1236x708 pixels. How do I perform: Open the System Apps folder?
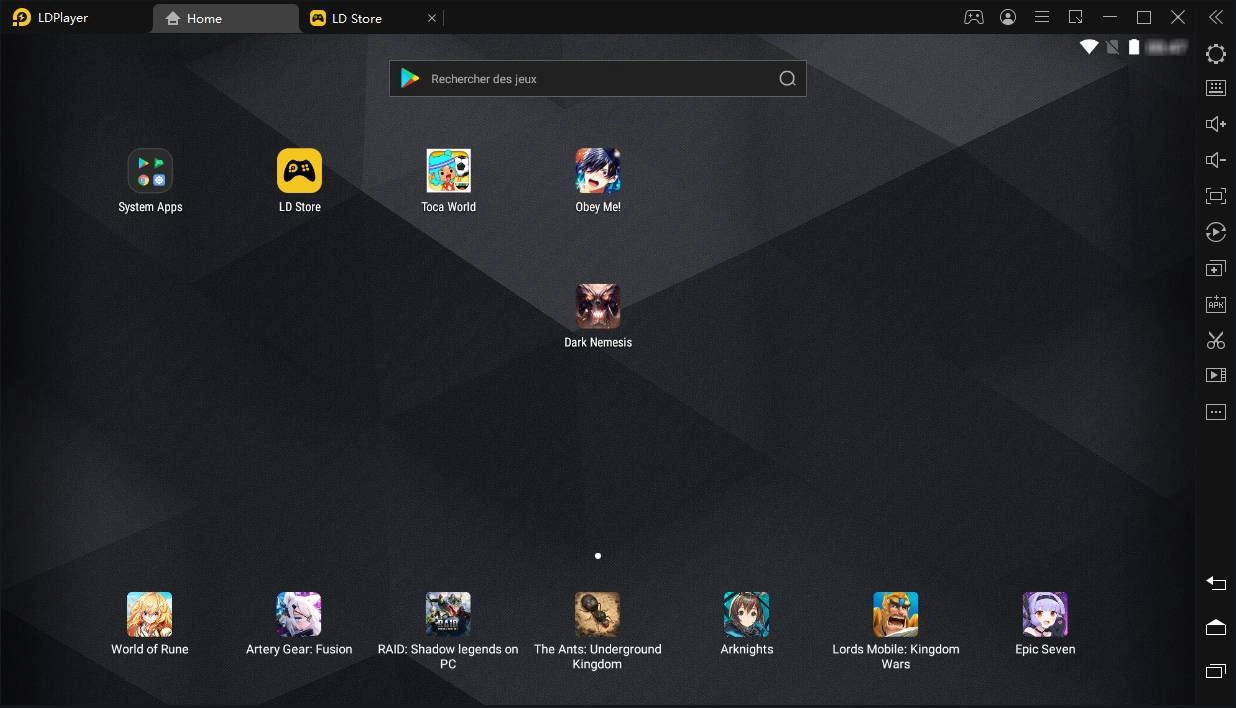[150, 171]
